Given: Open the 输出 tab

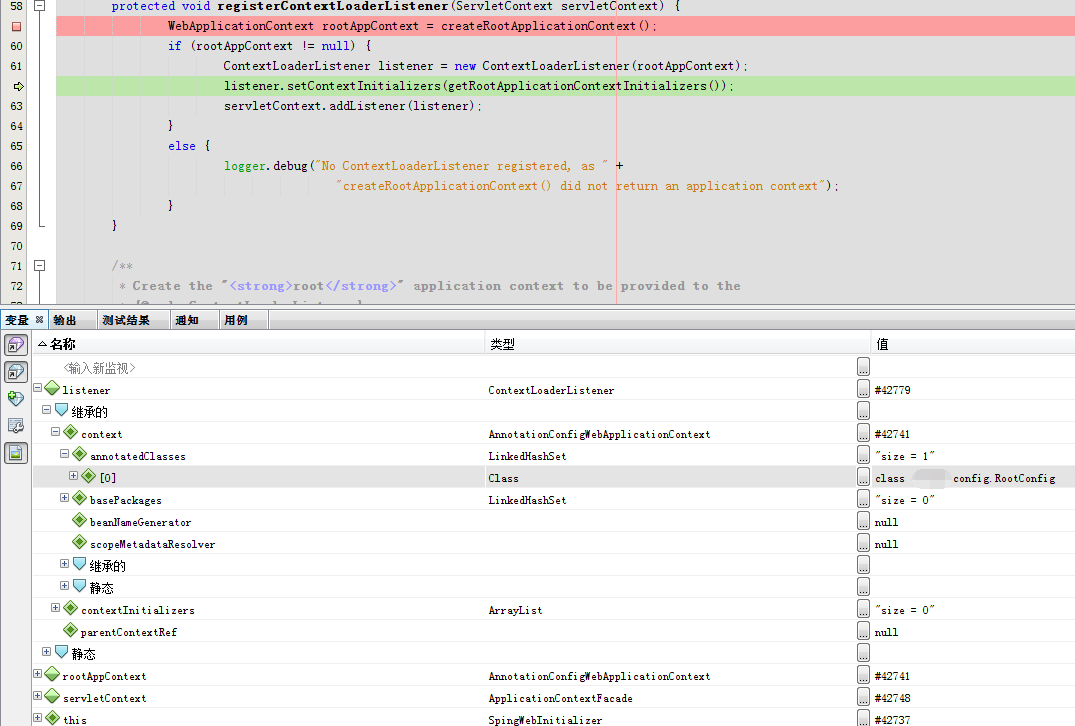Looking at the screenshot, I should click(64, 320).
